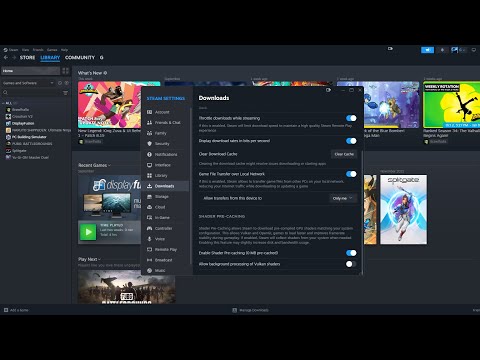Click the forward arrow in Steam navigation
This screenshot has width=480, height=360.
(14, 57)
